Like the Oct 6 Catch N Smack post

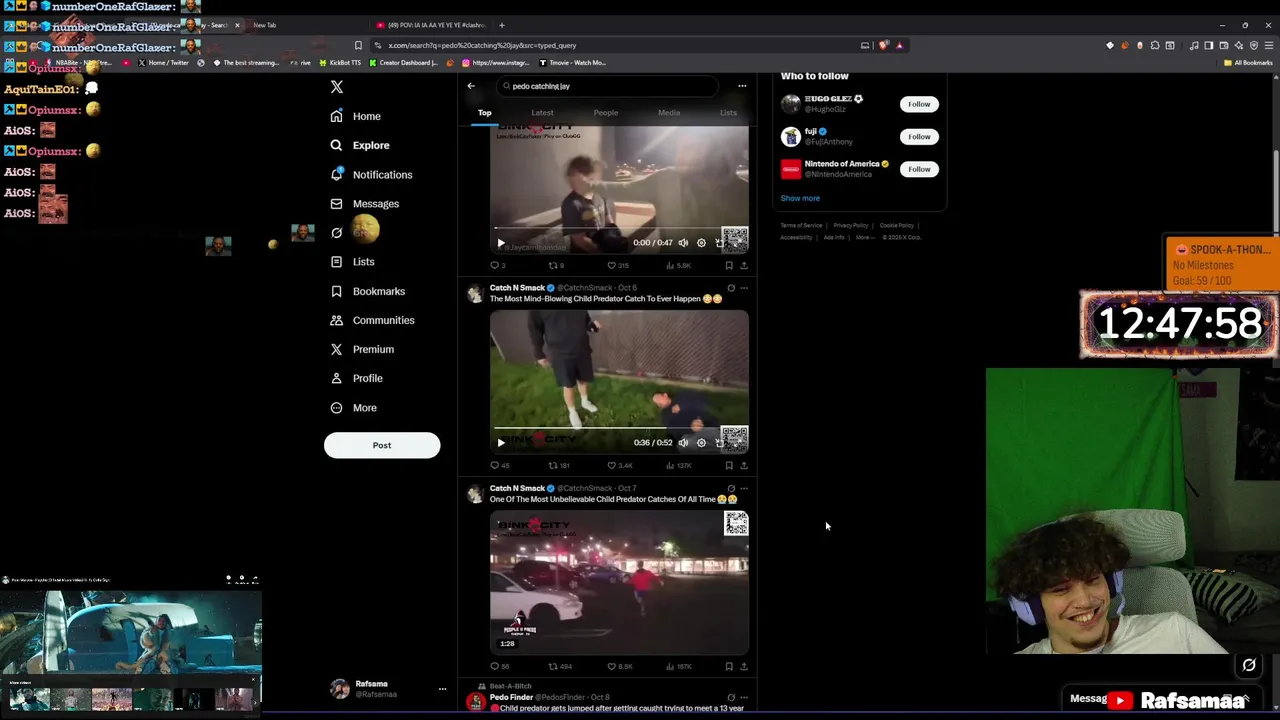620,465
